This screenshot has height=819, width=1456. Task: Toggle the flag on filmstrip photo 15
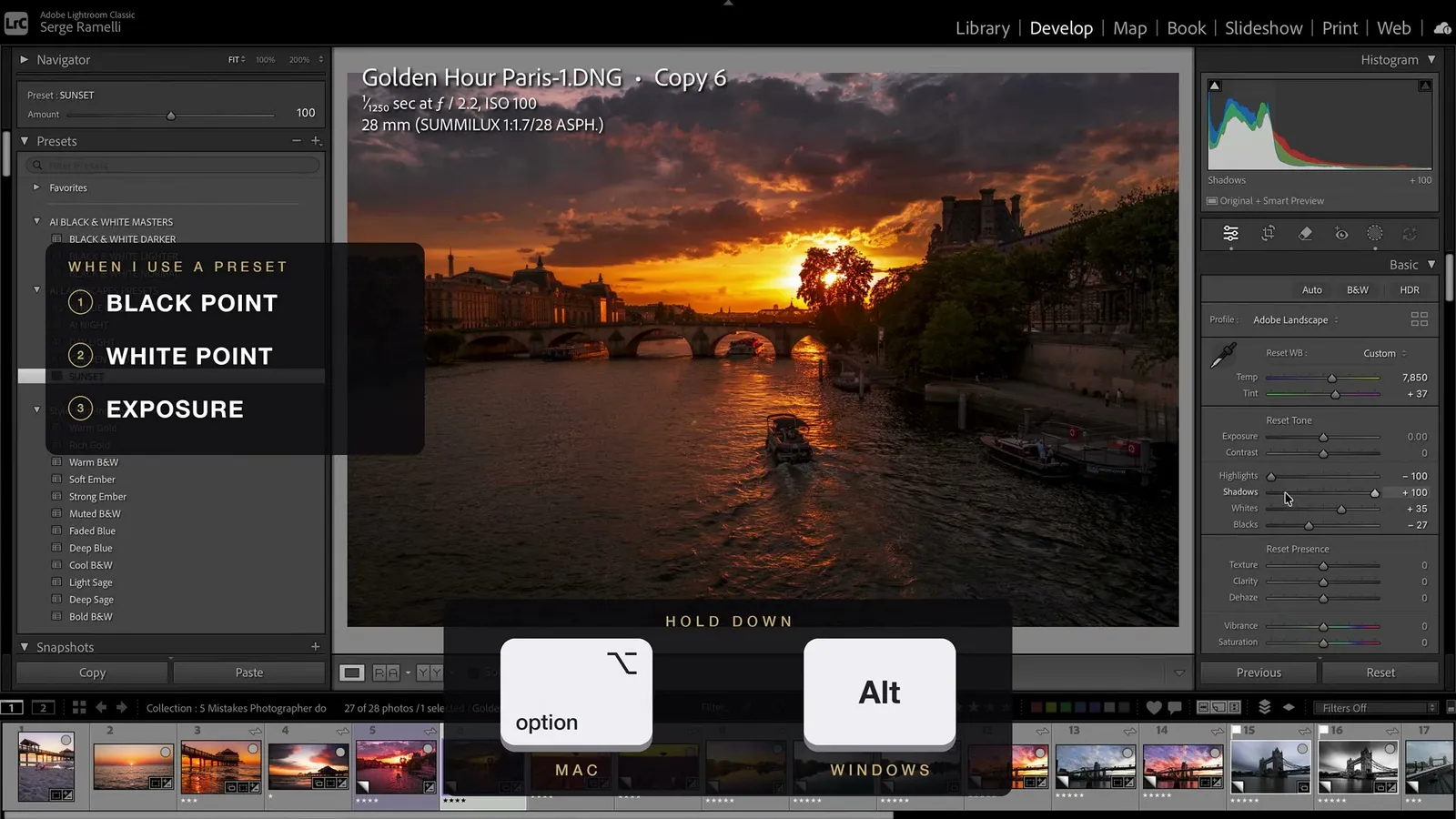tap(1236, 730)
